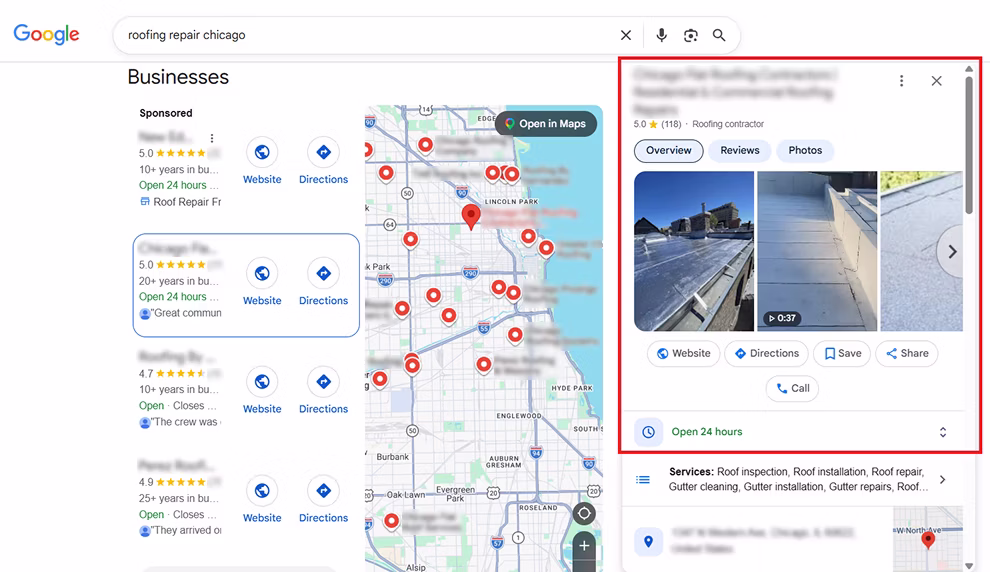This screenshot has height=572, width=990.
Task: Show next photos with right arrow
Action: coord(952,251)
